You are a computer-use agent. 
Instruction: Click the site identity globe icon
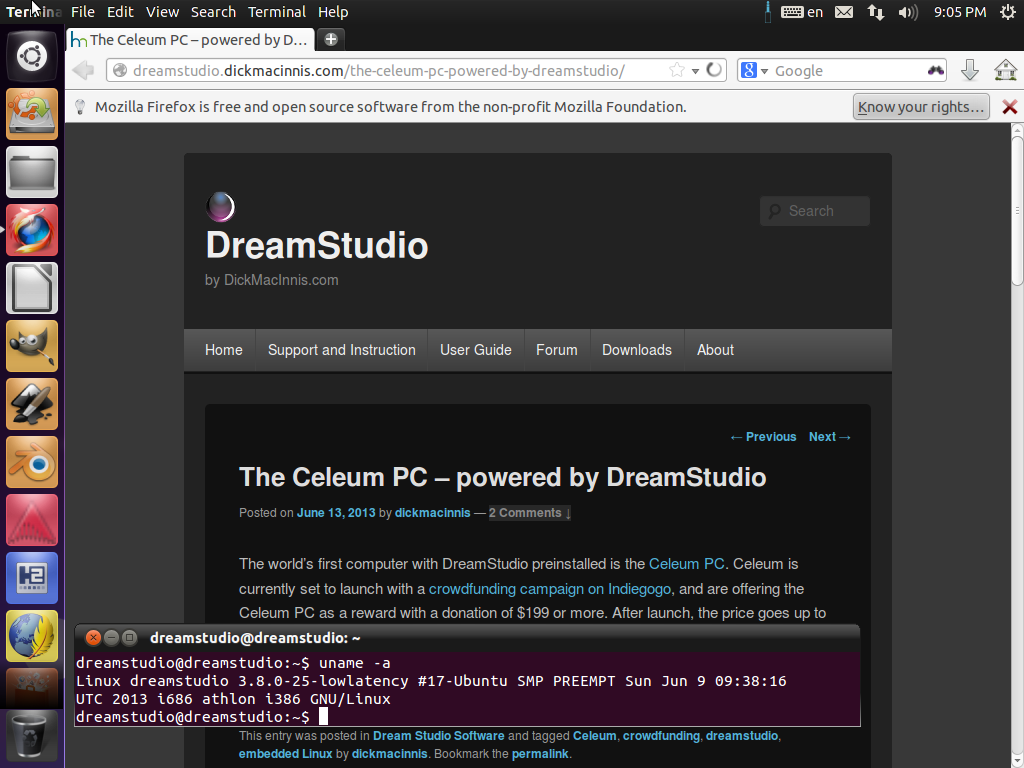click(120, 70)
